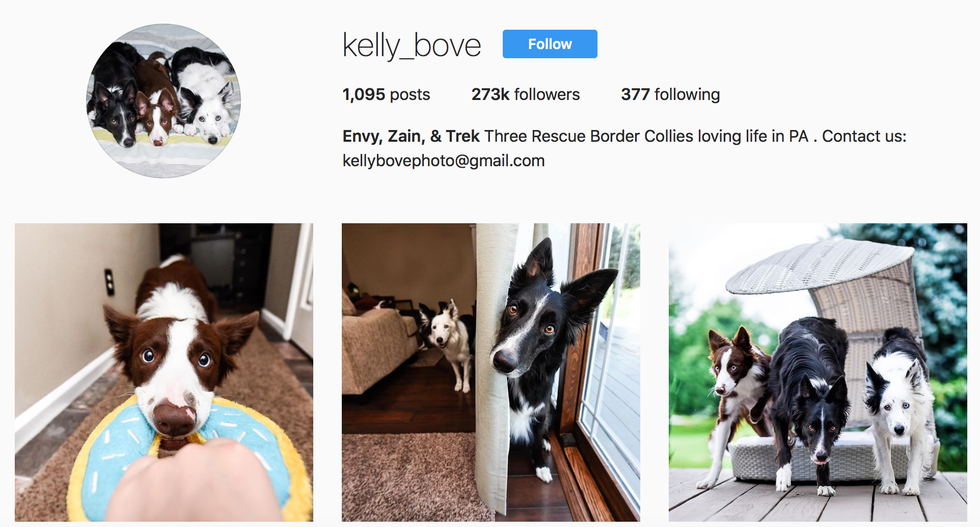This screenshot has width=980, height=527.
Task: Open the black dog peeking by window post
Action: (491, 373)
